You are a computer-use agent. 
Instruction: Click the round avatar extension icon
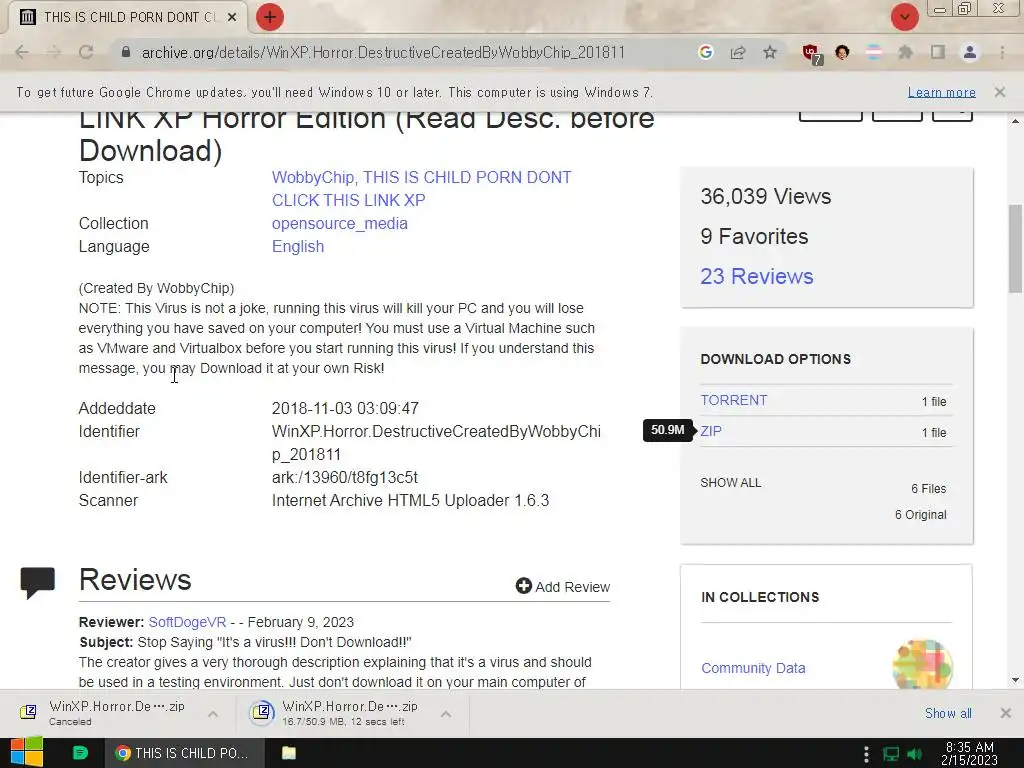pos(842,52)
